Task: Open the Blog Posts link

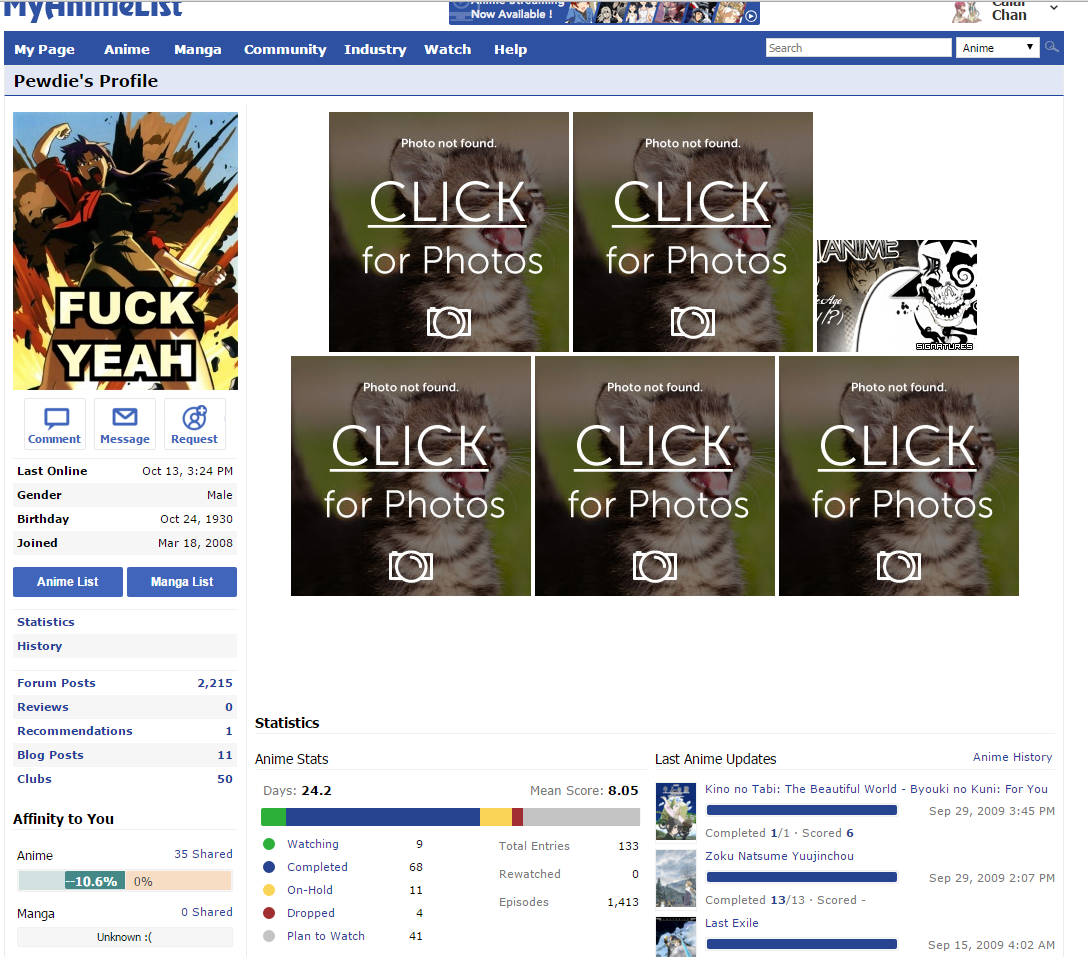Action: click(51, 755)
